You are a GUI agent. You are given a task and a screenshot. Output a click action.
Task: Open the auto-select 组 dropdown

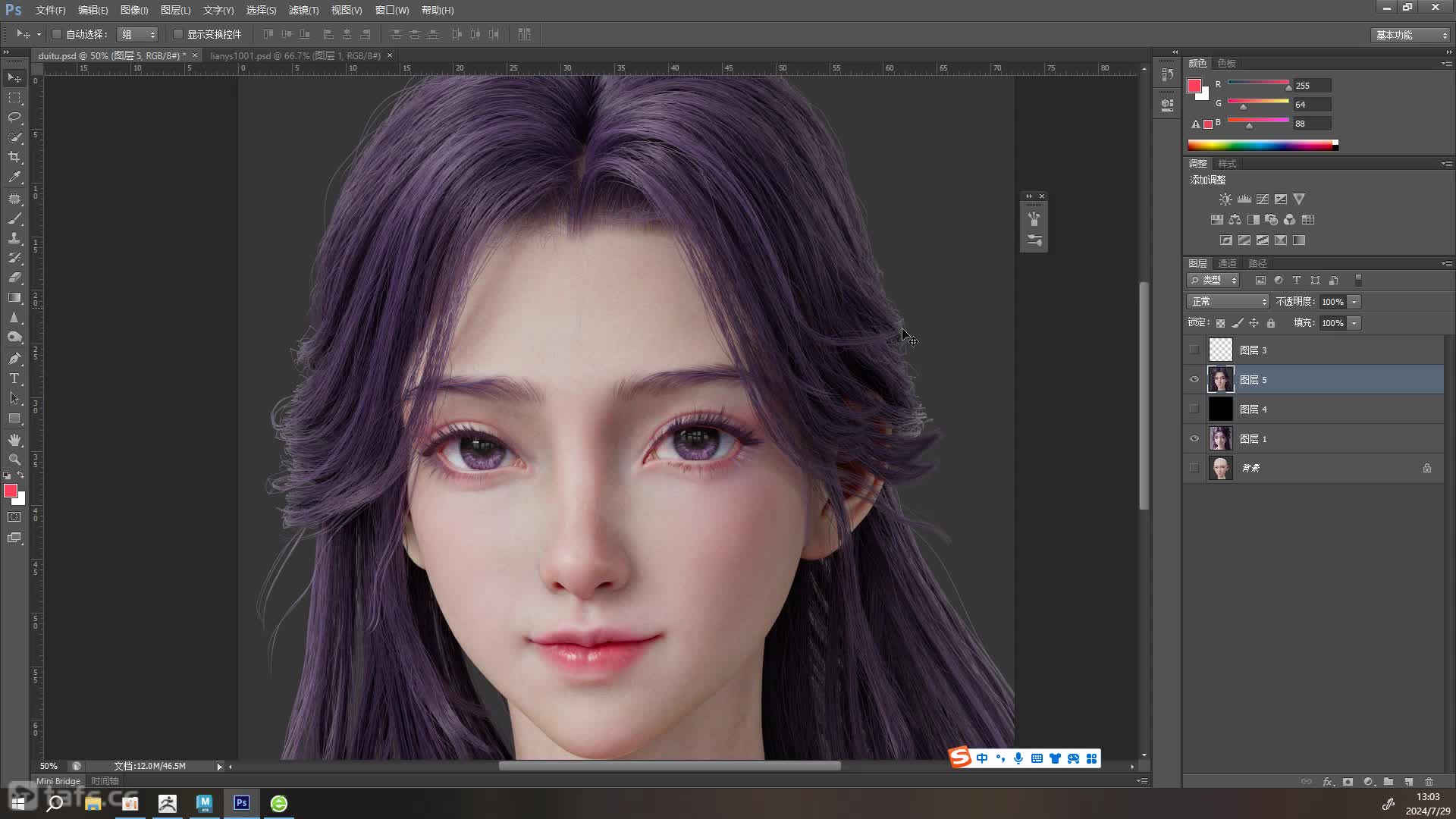(x=137, y=34)
